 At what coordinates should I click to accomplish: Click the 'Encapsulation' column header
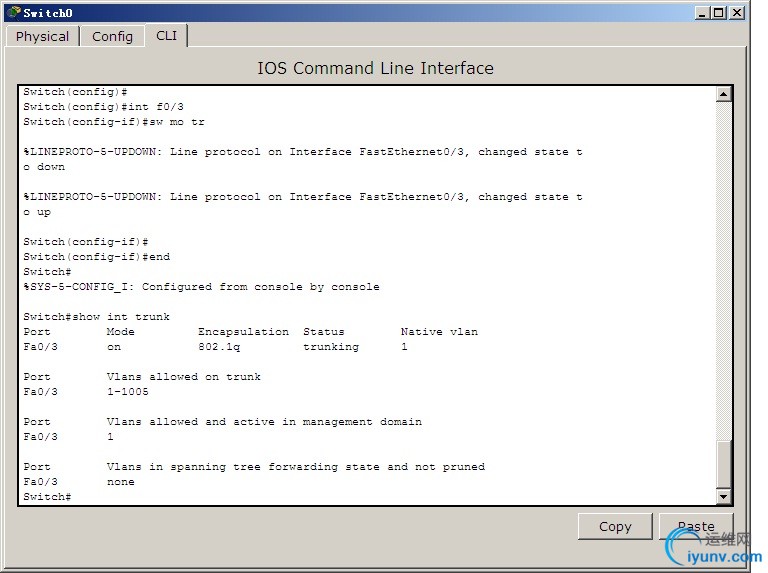point(243,332)
